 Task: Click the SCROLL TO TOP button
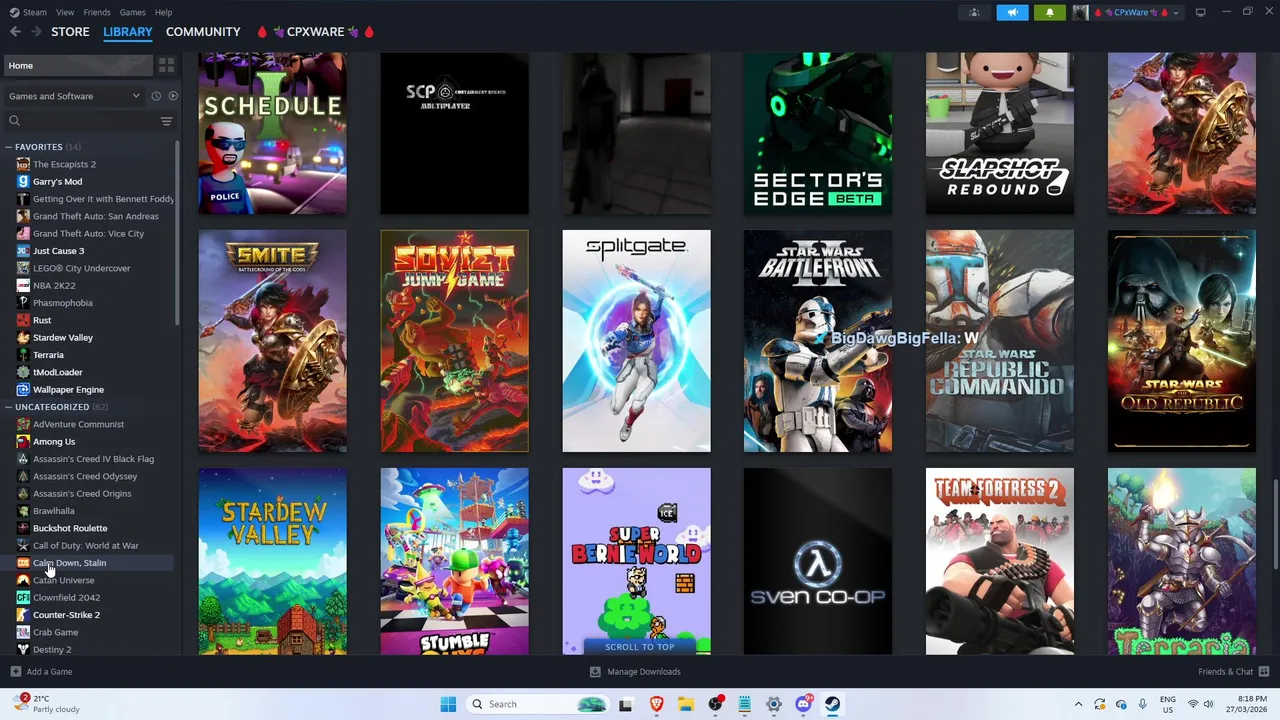coord(639,647)
